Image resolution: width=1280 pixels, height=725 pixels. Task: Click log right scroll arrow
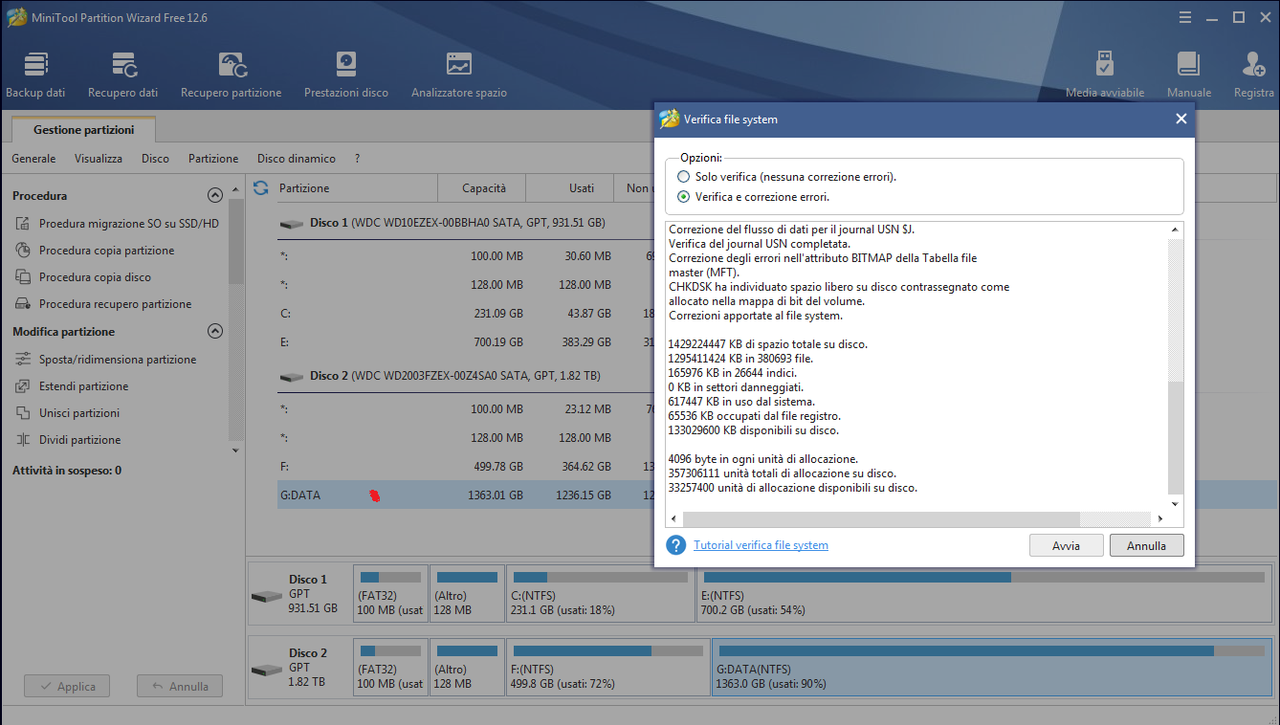(1160, 519)
